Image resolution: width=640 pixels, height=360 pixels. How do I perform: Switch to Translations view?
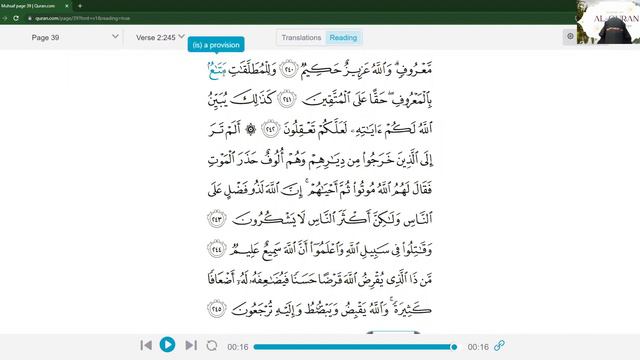tap(301, 38)
